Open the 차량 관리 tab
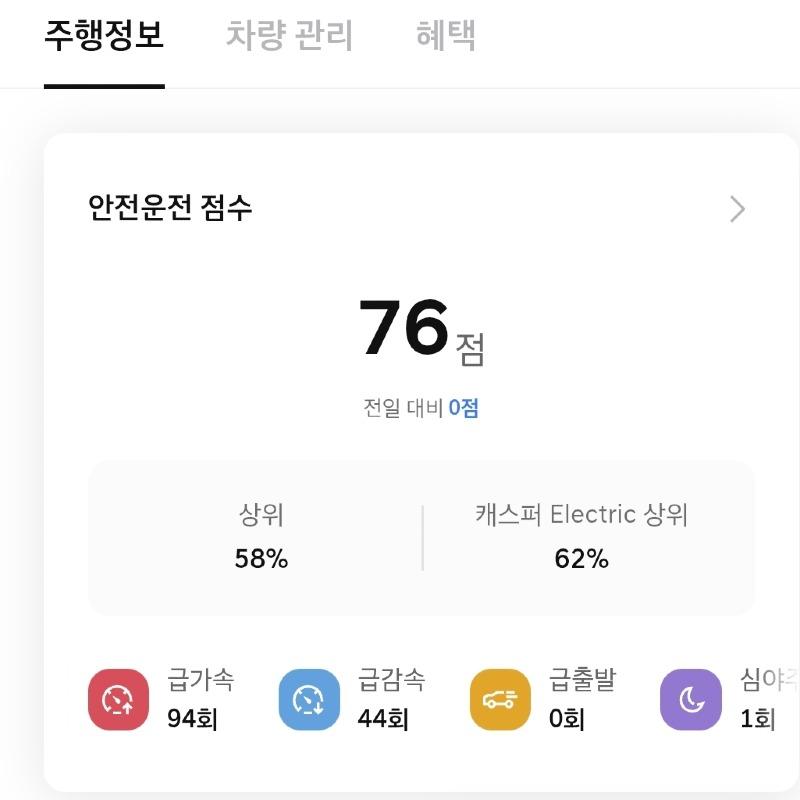Screen dimensions: 800x800 tap(289, 35)
